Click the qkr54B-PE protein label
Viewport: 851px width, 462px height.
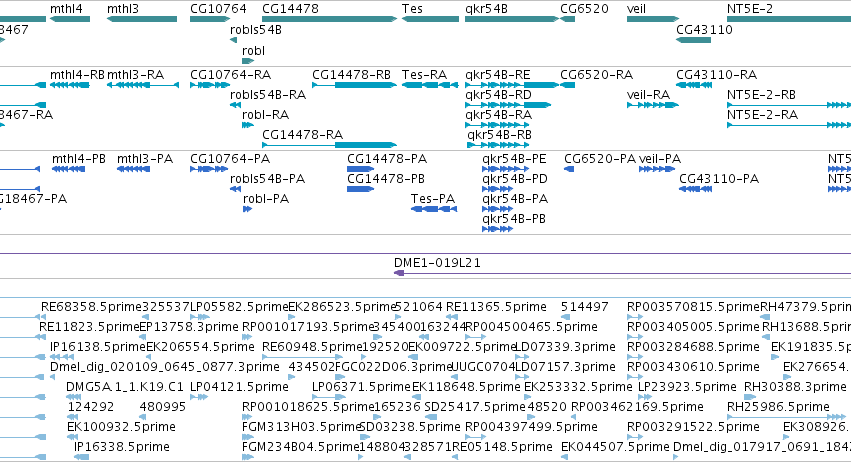coord(514,159)
